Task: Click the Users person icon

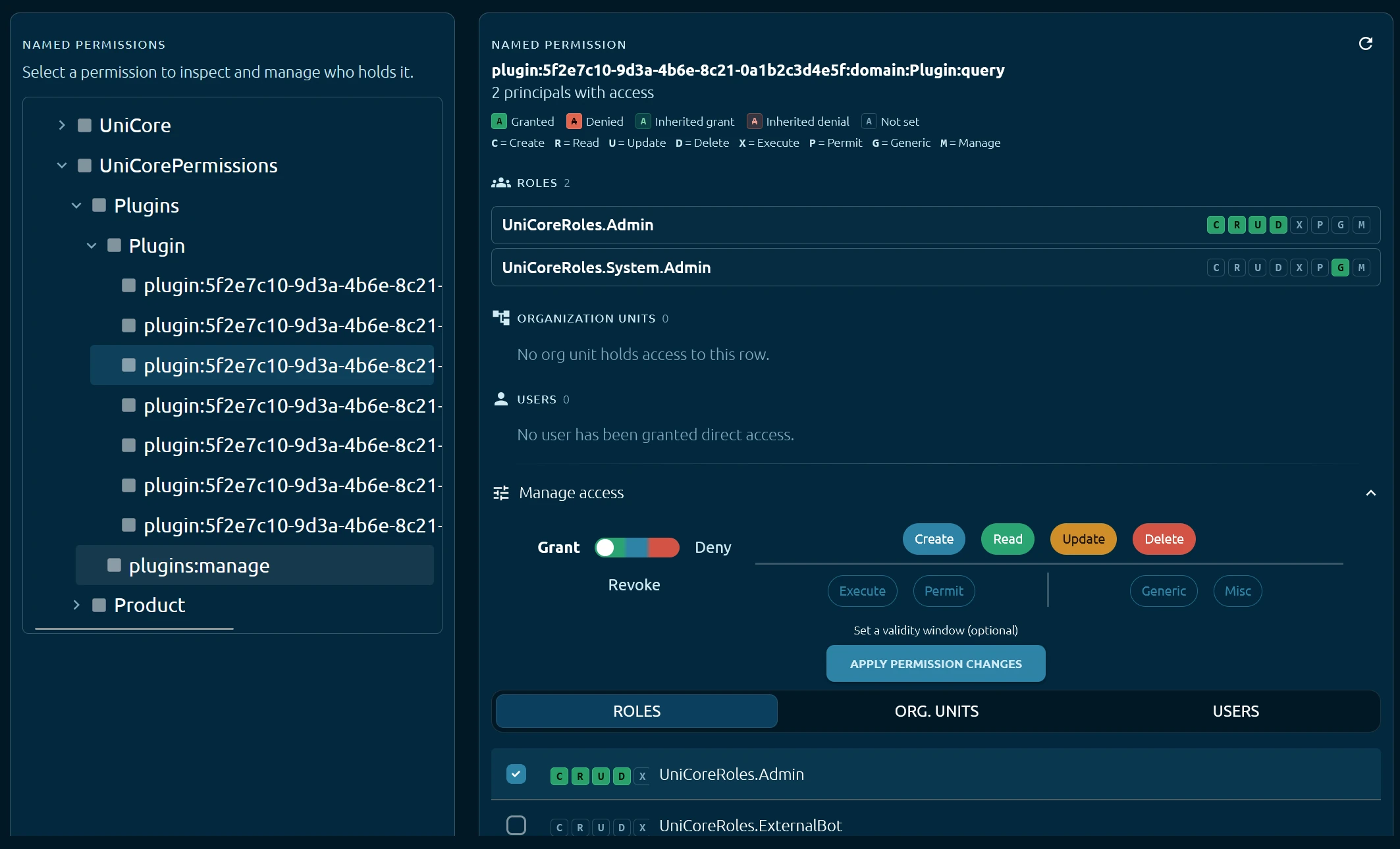Action: coord(500,399)
